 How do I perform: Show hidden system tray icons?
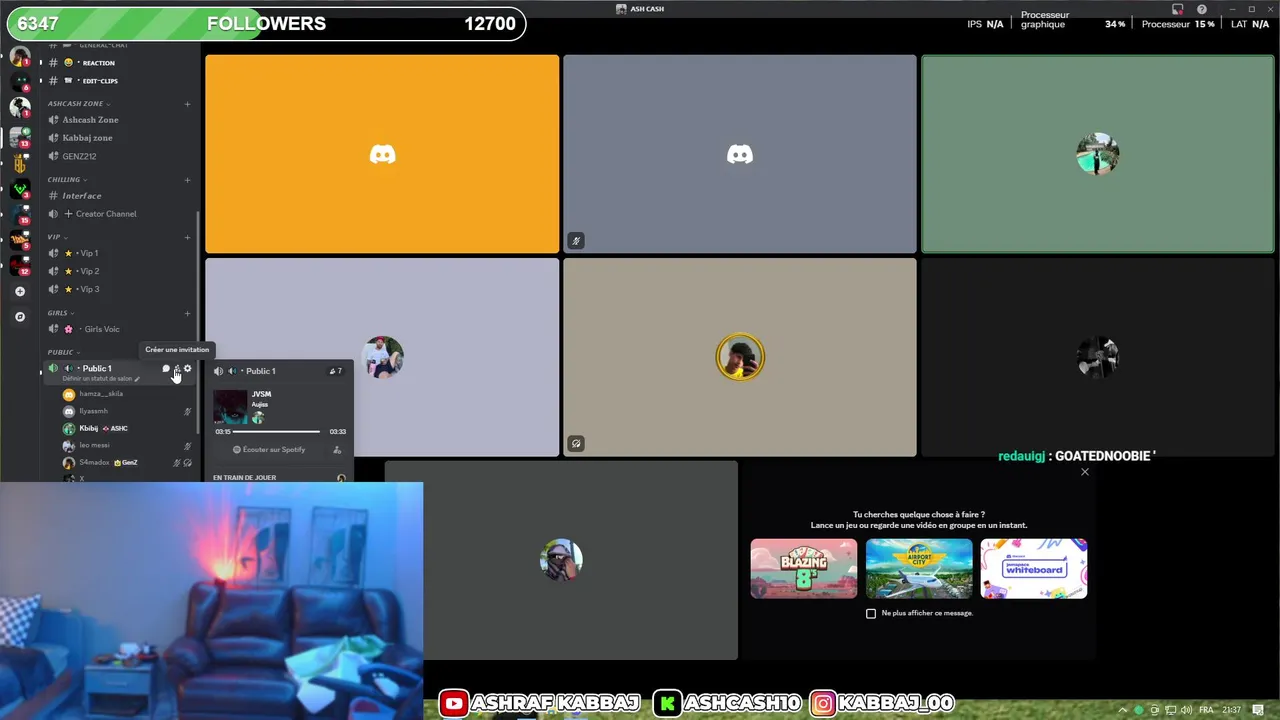(x=1122, y=710)
